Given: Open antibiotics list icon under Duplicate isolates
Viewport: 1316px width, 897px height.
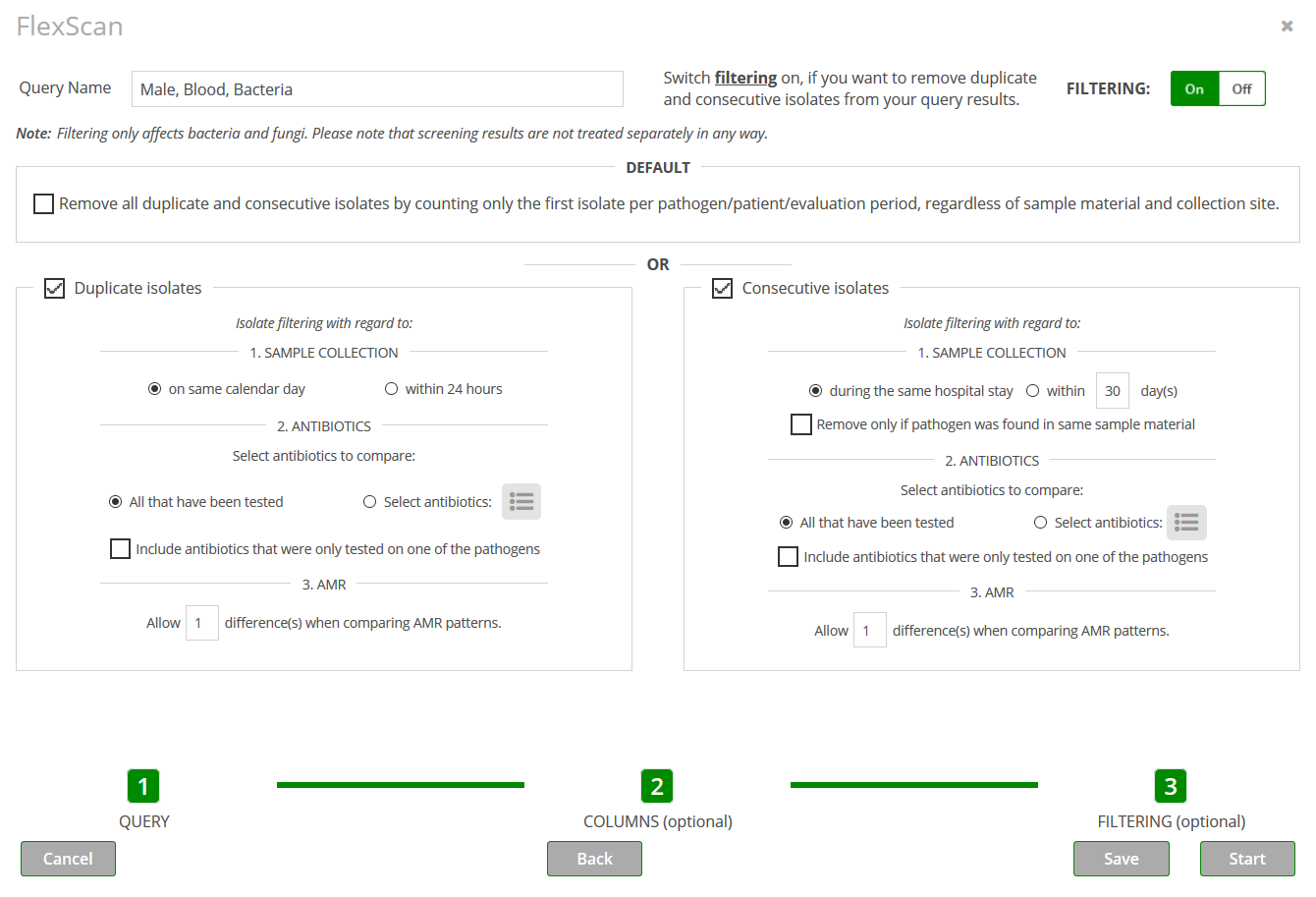Looking at the screenshot, I should point(521,502).
